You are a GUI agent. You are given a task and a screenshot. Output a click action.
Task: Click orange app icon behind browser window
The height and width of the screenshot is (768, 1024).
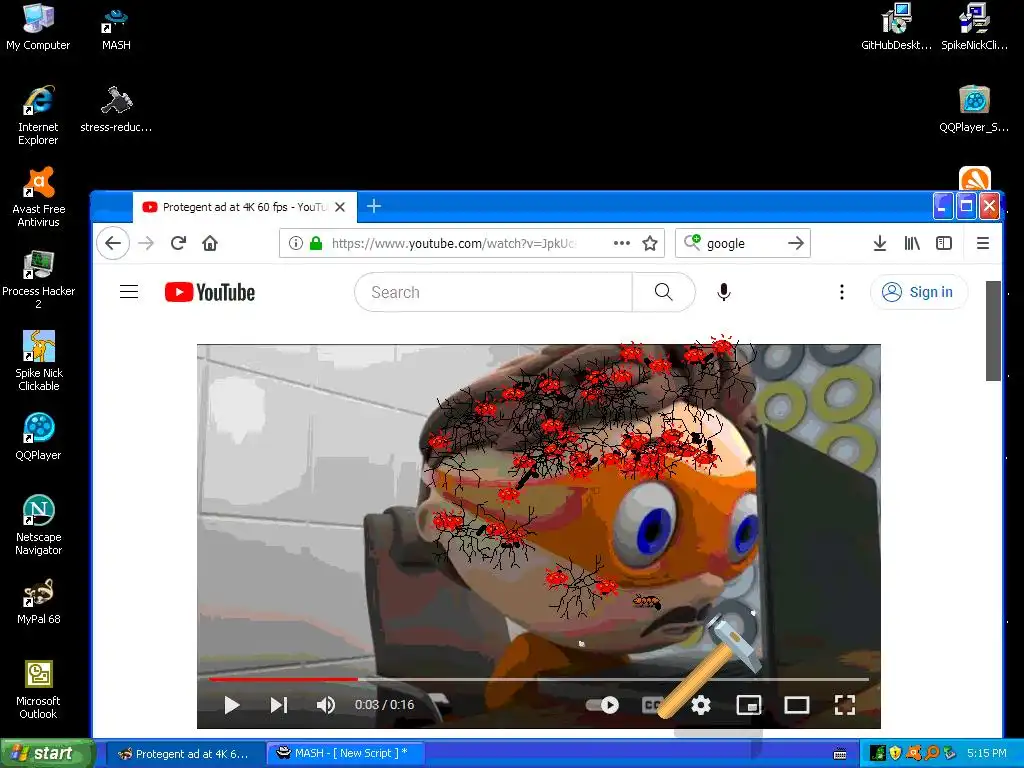(974, 178)
